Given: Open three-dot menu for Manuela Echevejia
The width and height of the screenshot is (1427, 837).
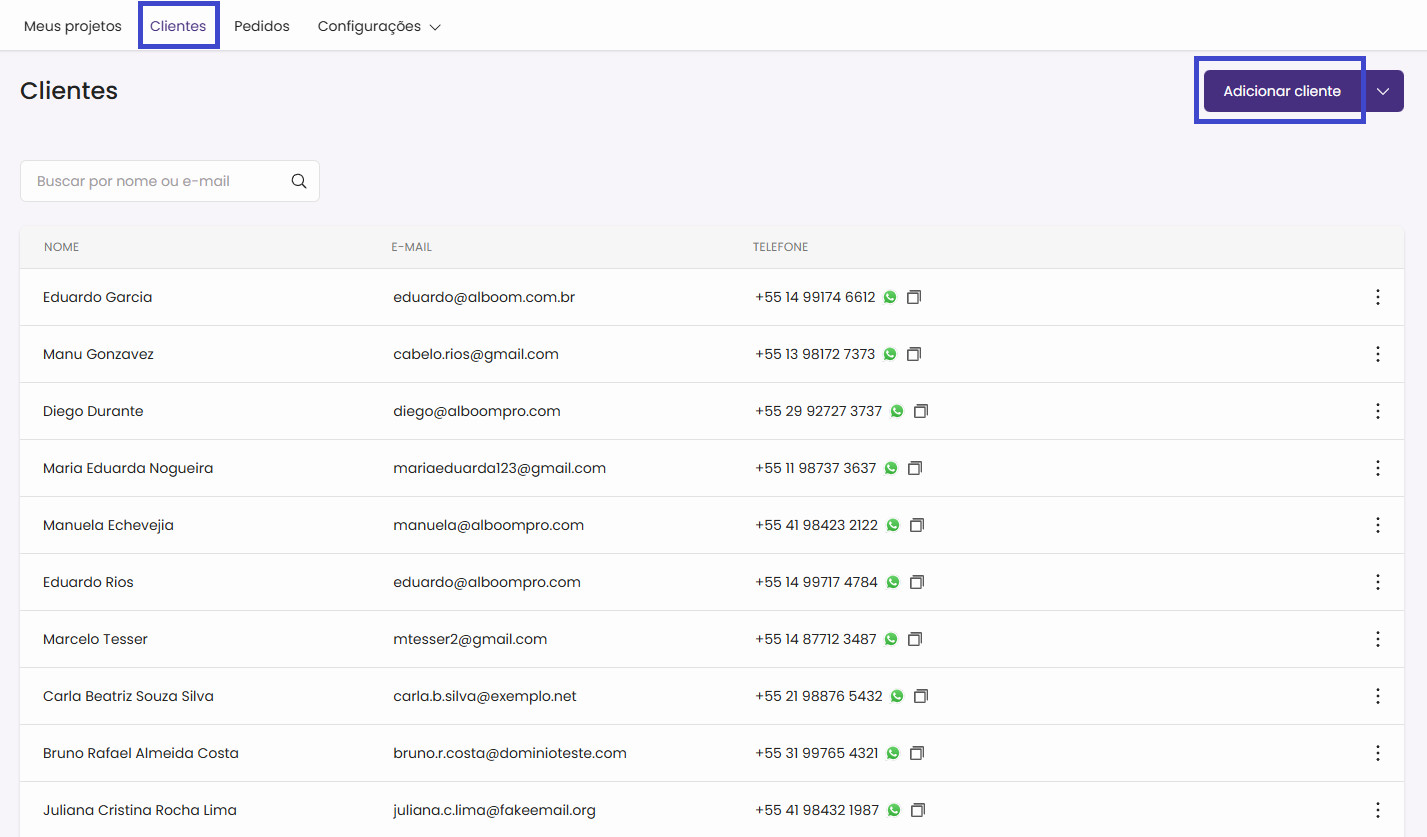Looking at the screenshot, I should (1377, 525).
